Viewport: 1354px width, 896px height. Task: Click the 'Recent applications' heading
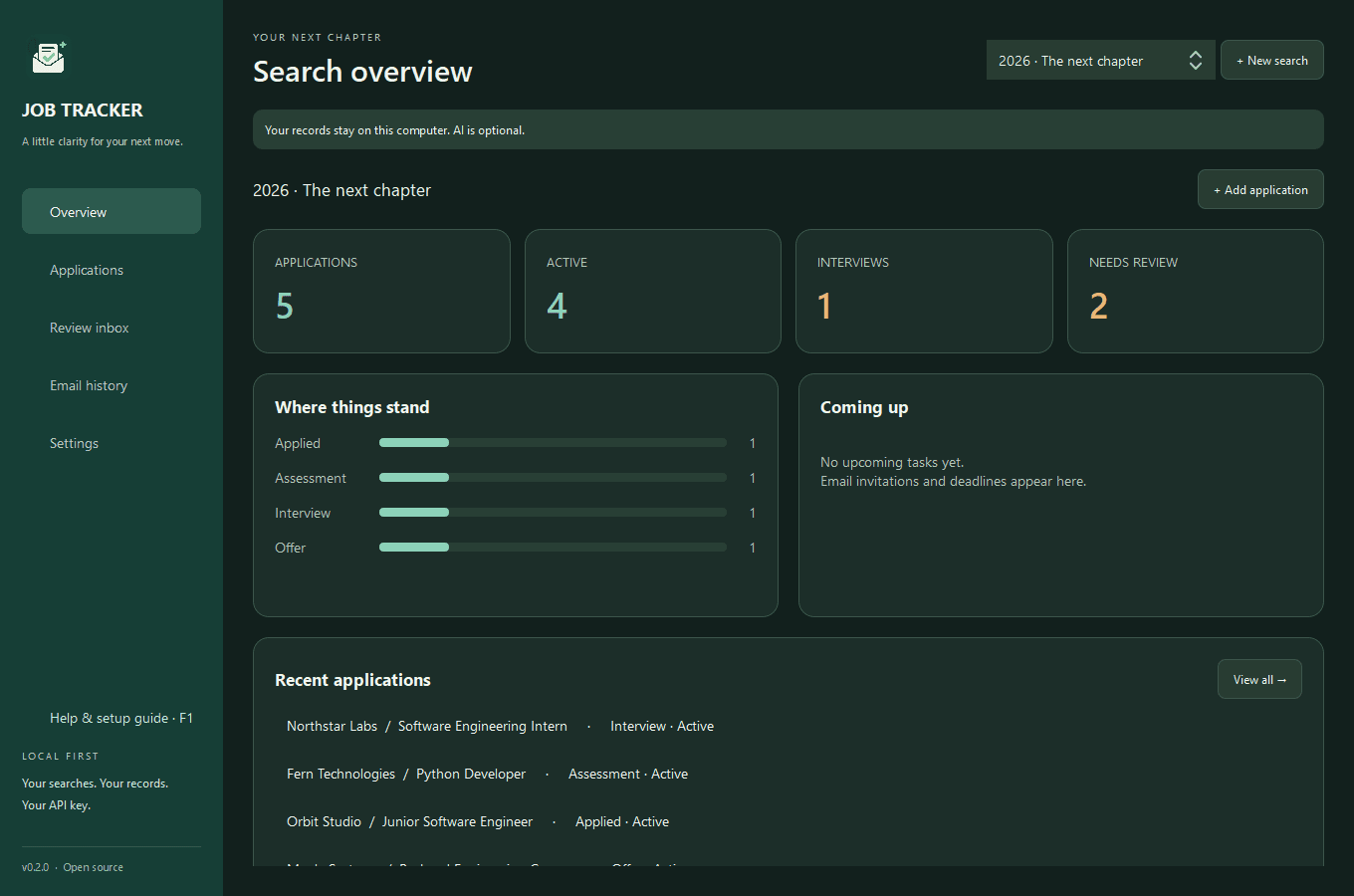coord(352,680)
